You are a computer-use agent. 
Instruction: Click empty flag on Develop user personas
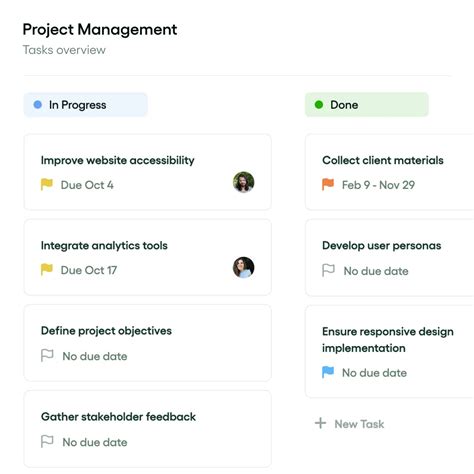pos(328,270)
